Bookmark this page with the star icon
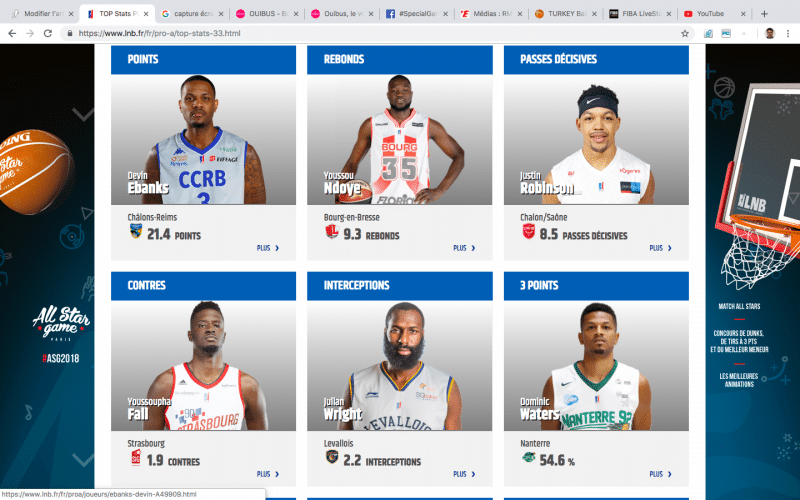This screenshot has width=800, height=500. [685, 34]
